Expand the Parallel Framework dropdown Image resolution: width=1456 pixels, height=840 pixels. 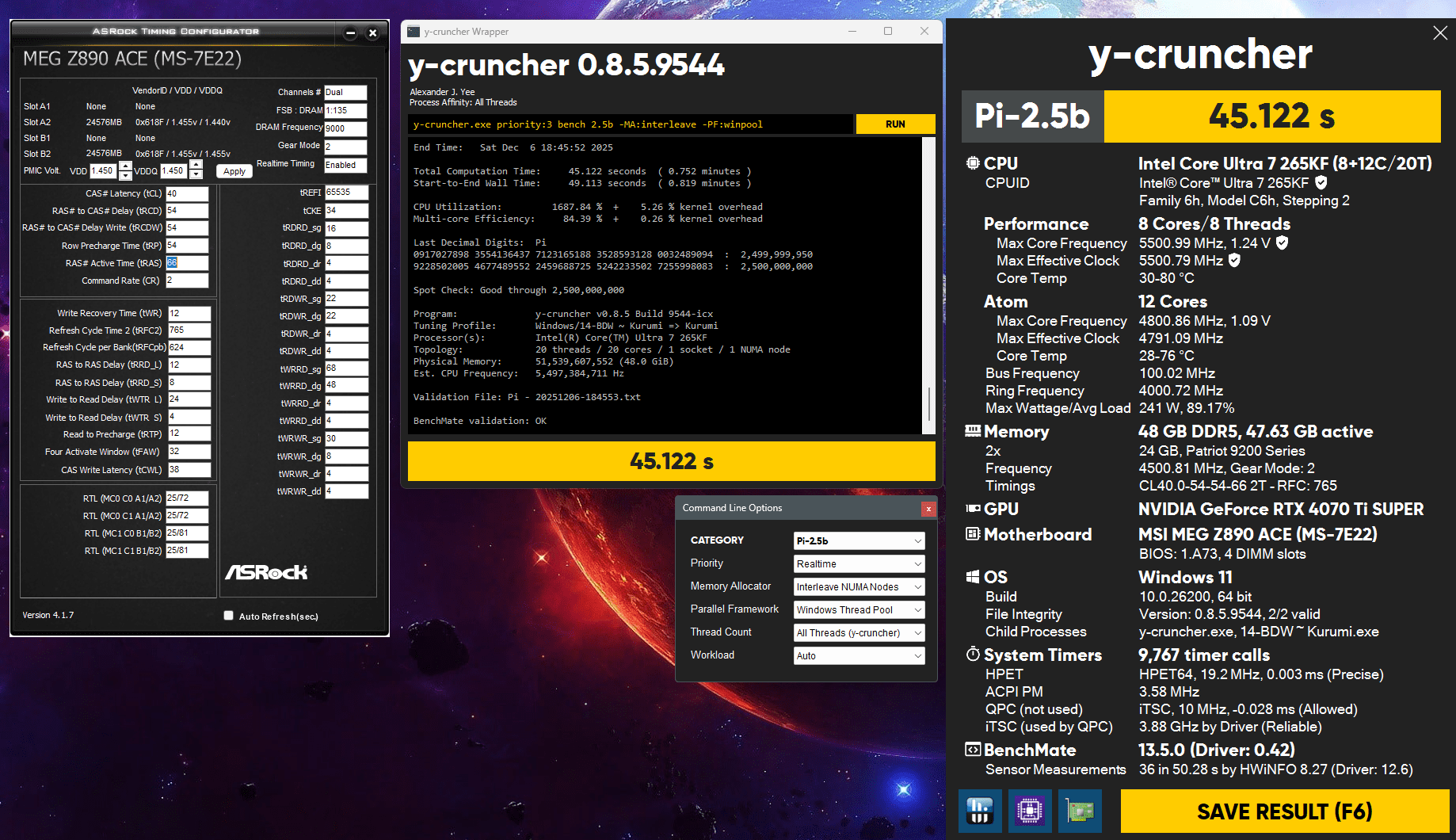pyautogui.click(x=859, y=609)
